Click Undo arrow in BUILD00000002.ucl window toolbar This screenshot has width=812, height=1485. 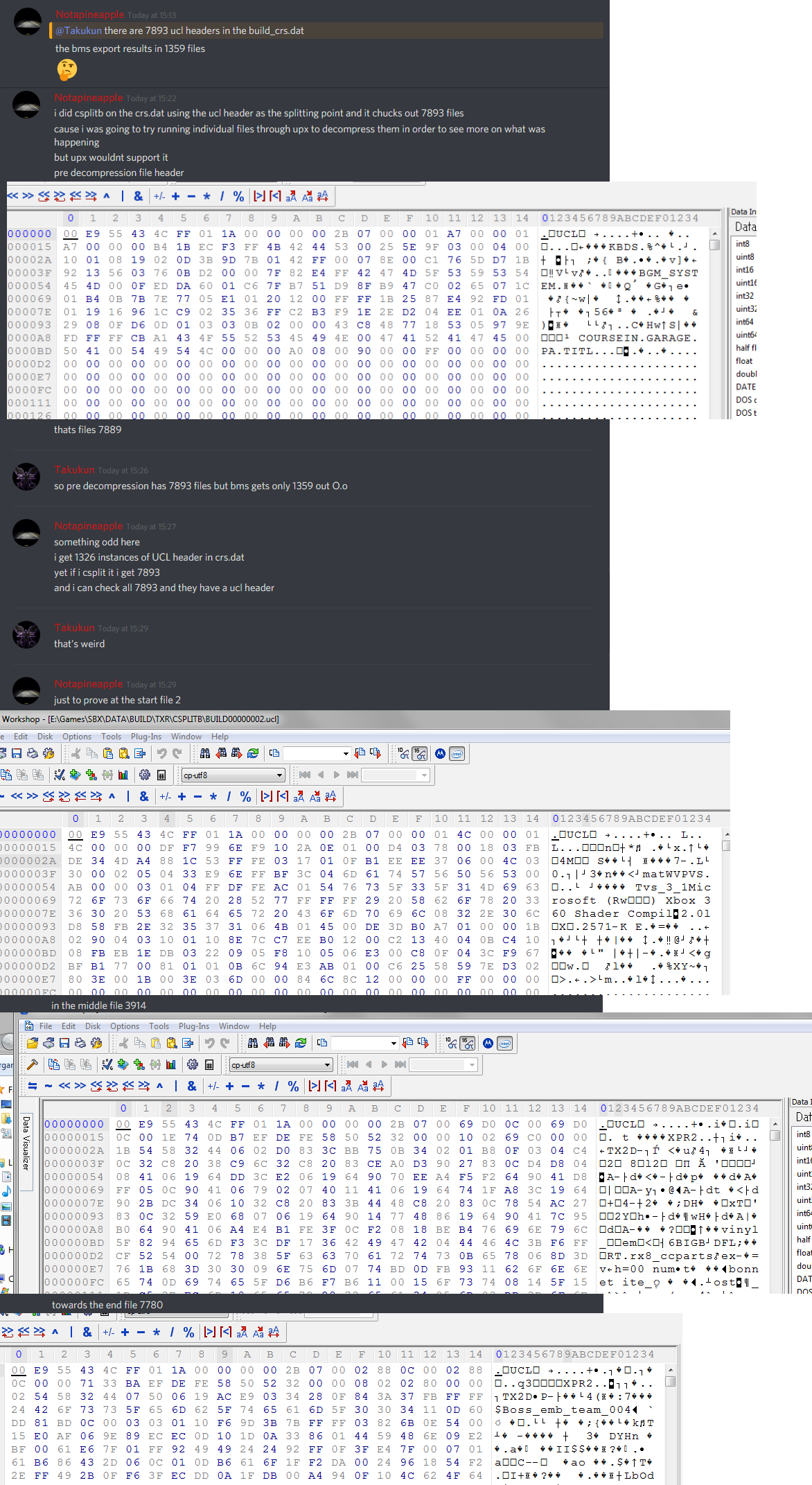pyautogui.click(x=161, y=753)
